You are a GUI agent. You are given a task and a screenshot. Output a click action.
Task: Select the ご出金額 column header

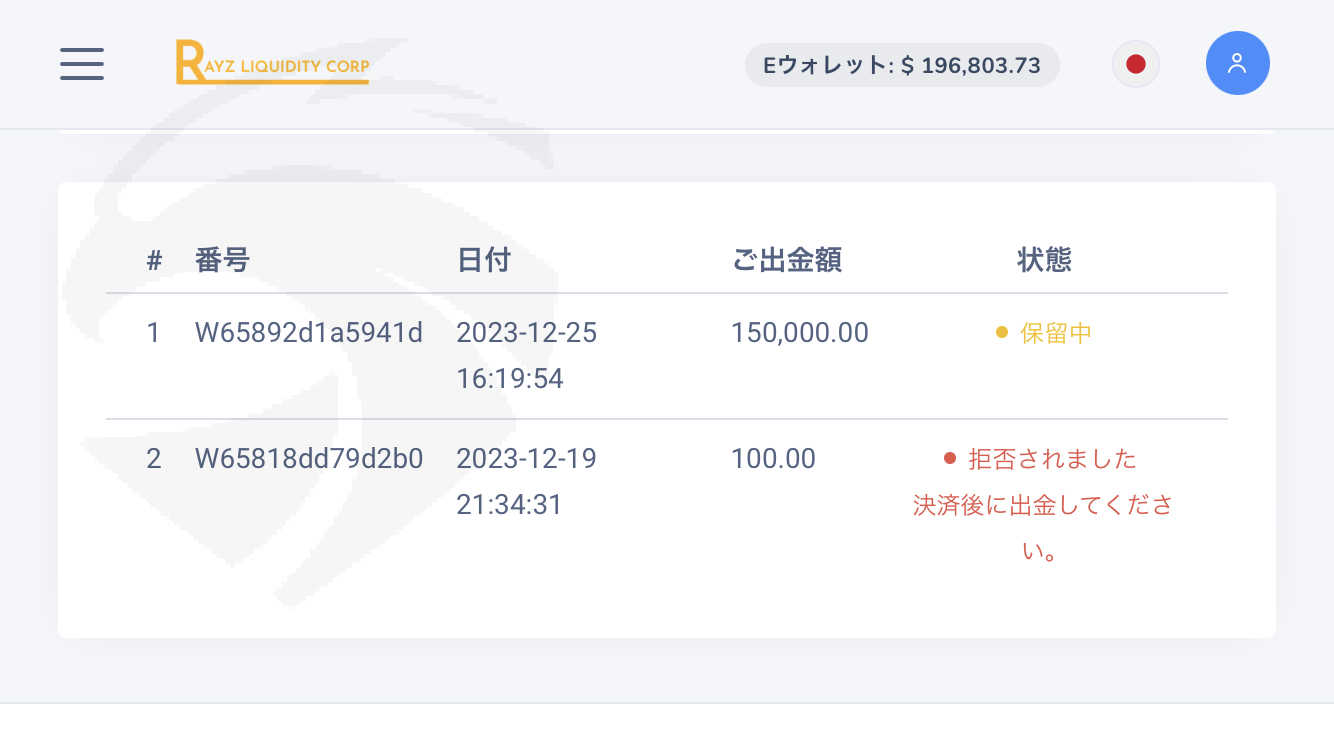tap(786, 260)
